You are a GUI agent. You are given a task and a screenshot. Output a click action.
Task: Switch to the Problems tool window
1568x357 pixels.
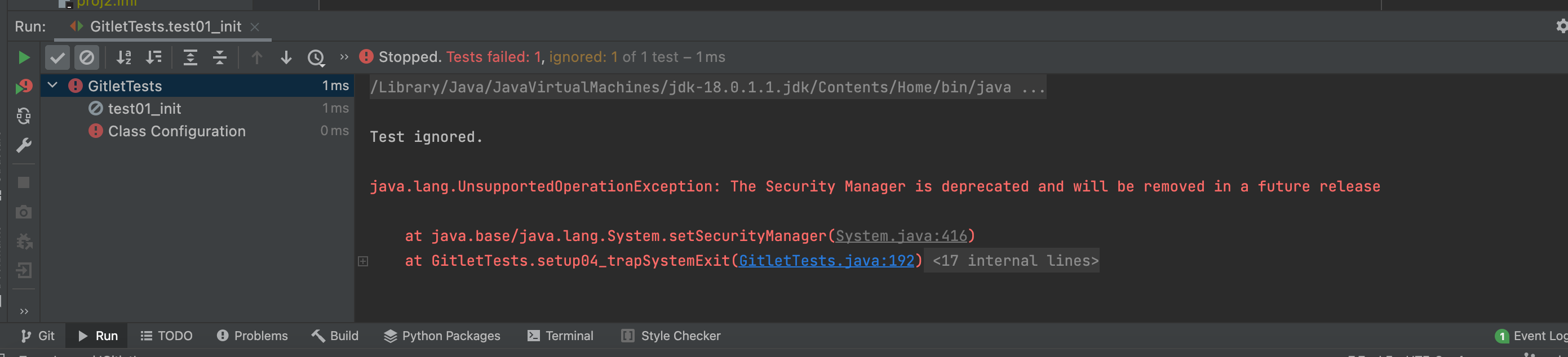[x=253, y=336]
